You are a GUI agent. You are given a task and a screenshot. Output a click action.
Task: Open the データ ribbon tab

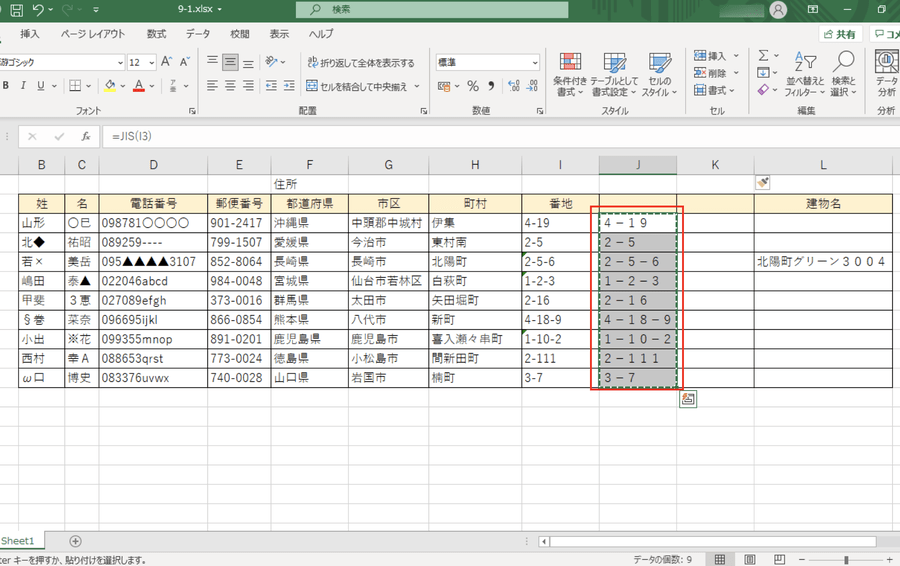tap(198, 34)
